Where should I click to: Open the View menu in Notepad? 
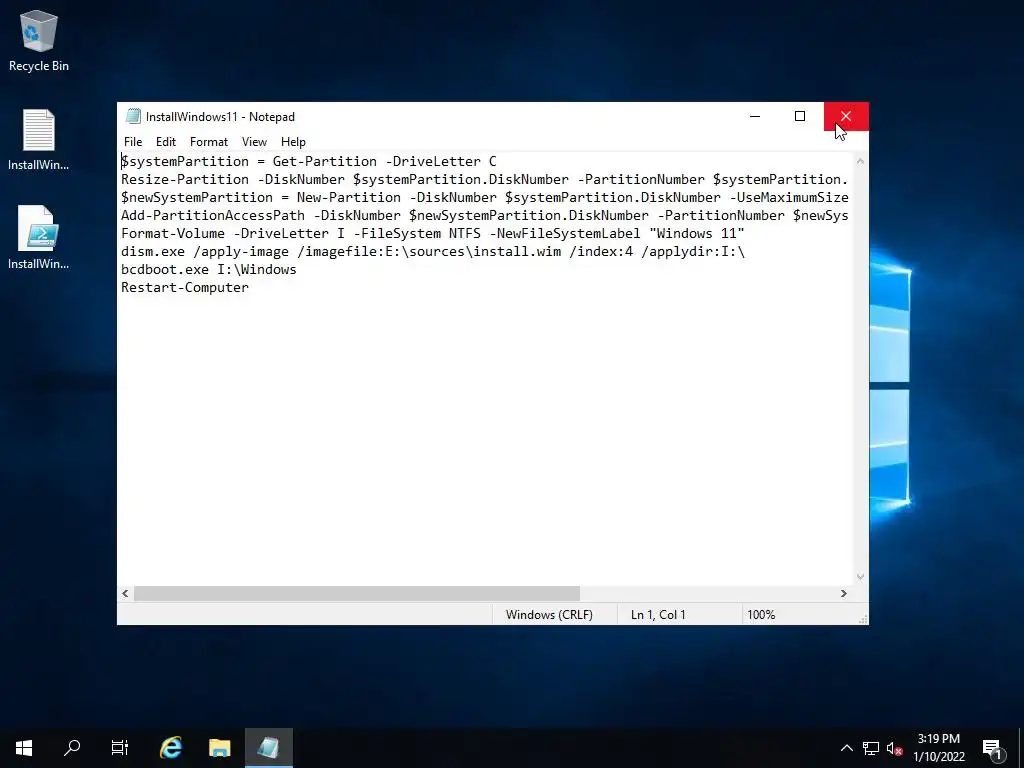[x=254, y=142]
